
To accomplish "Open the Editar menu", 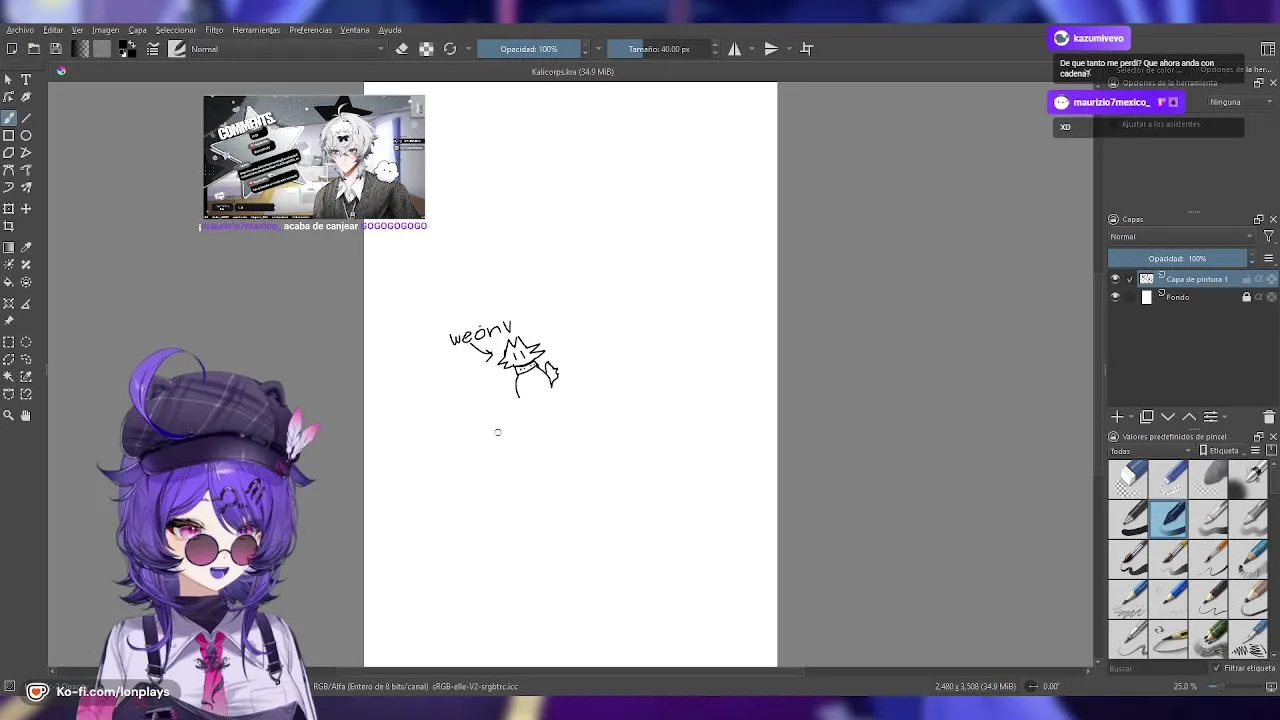I will point(53,30).
